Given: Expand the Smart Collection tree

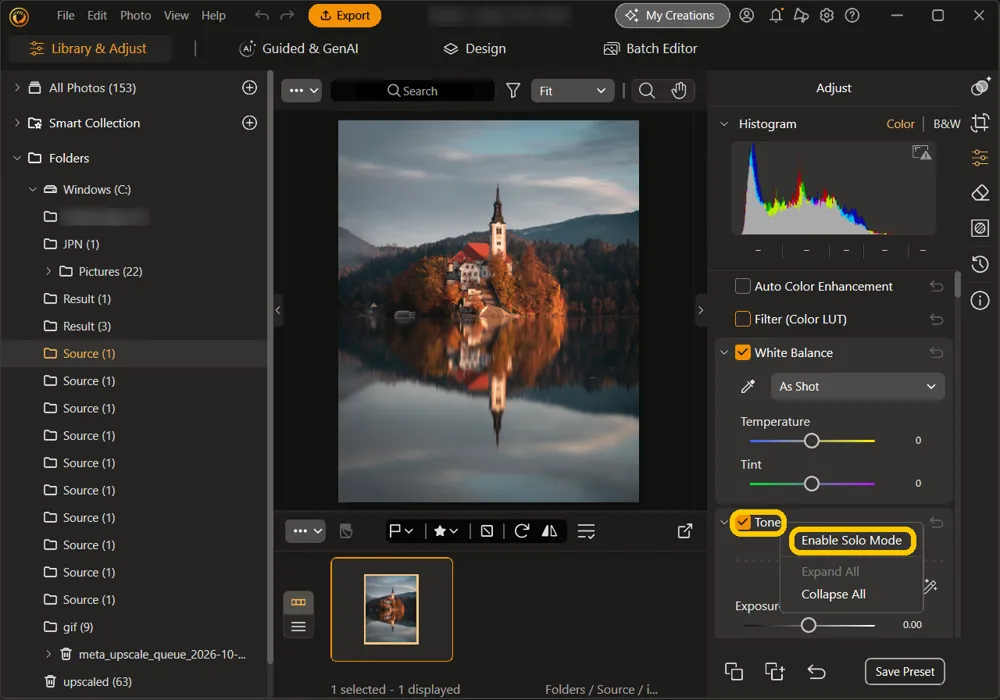Looking at the screenshot, I should 17,123.
